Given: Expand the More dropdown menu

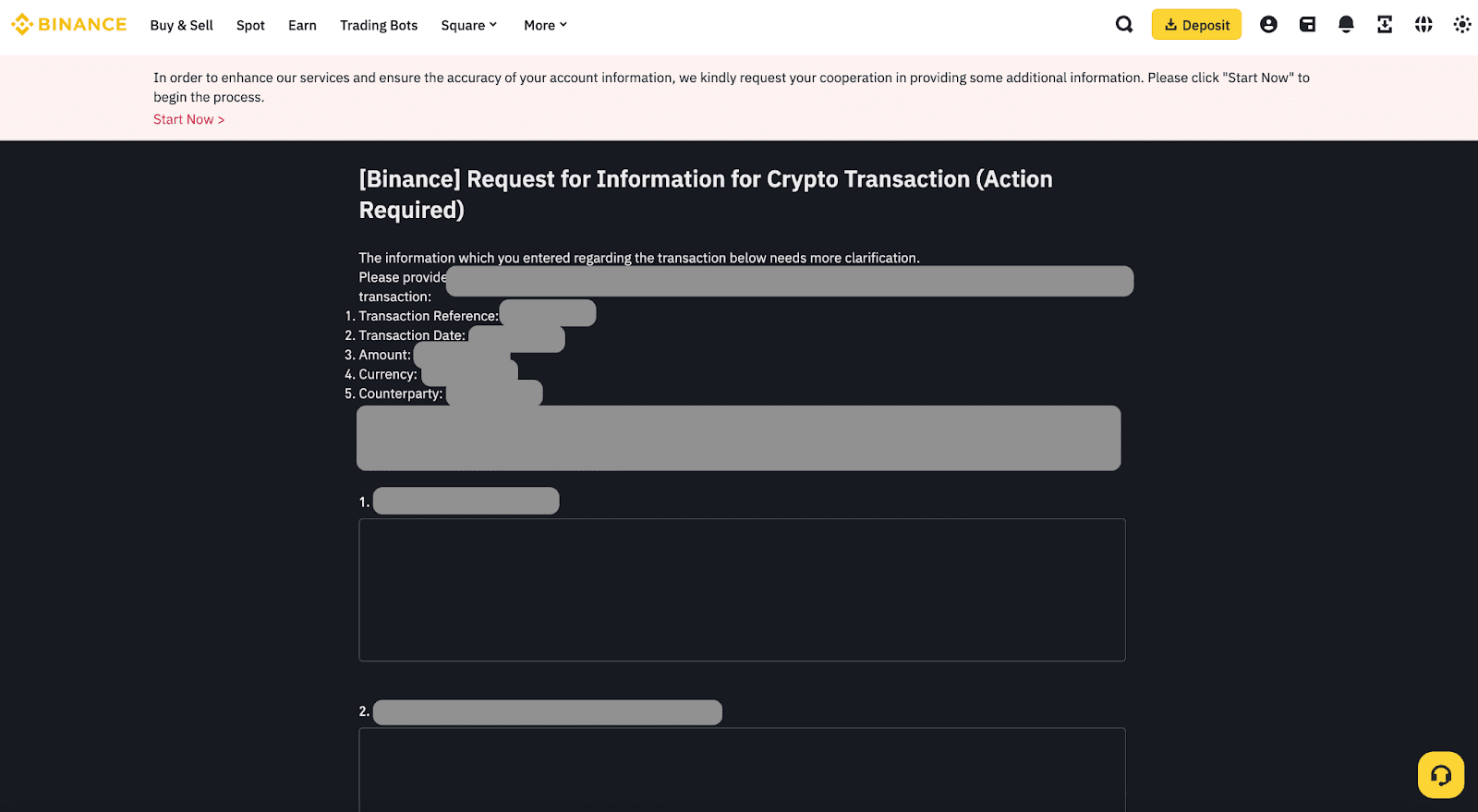Looking at the screenshot, I should pyautogui.click(x=545, y=25).
